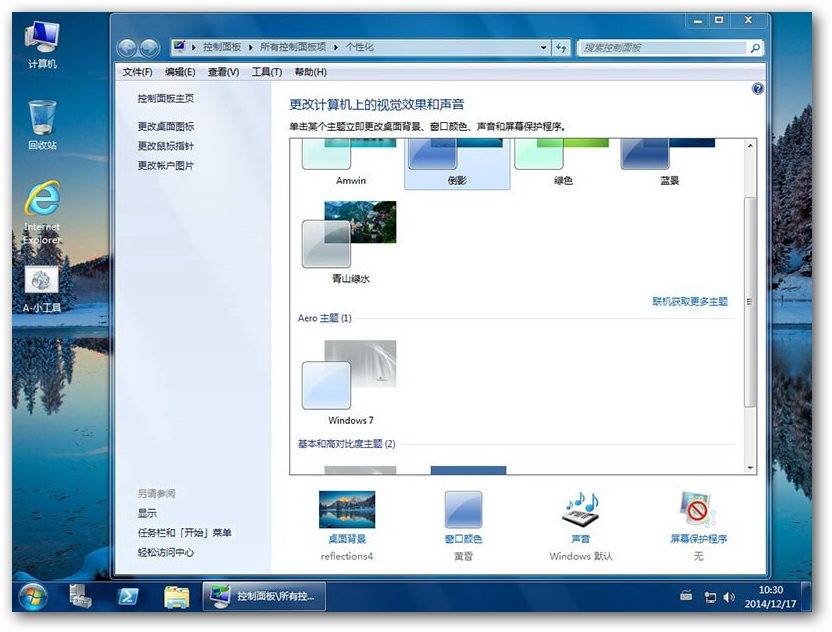Image resolution: width=832 pixels, height=632 pixels.
Task: Open the 屏幕保护程序 setting
Action: click(698, 525)
